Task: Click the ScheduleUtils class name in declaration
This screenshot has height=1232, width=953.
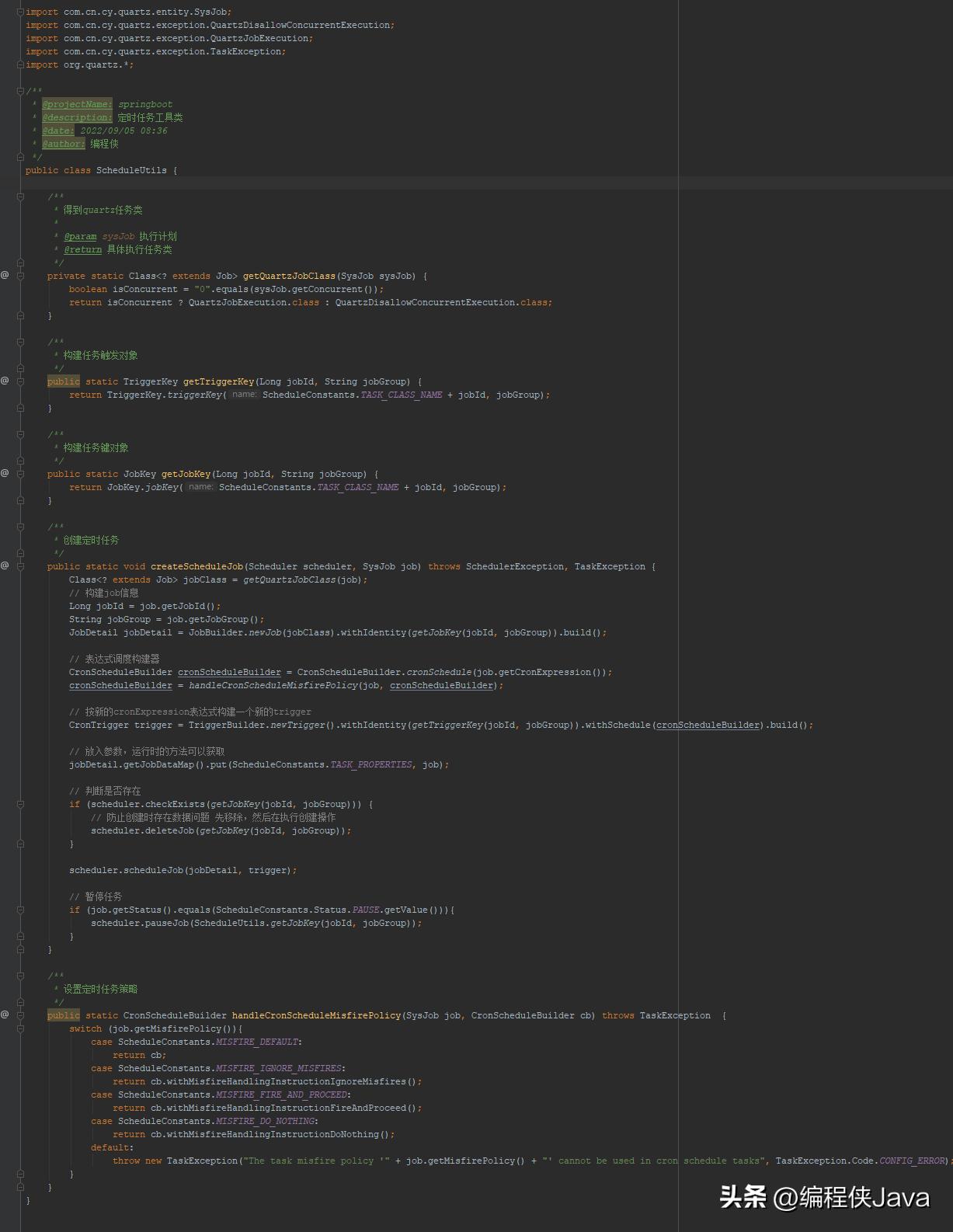Action: (x=131, y=170)
